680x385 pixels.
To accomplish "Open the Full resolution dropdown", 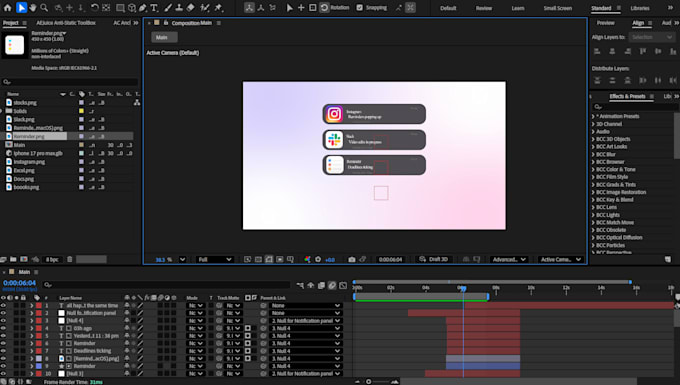I will pyautogui.click(x=215, y=259).
